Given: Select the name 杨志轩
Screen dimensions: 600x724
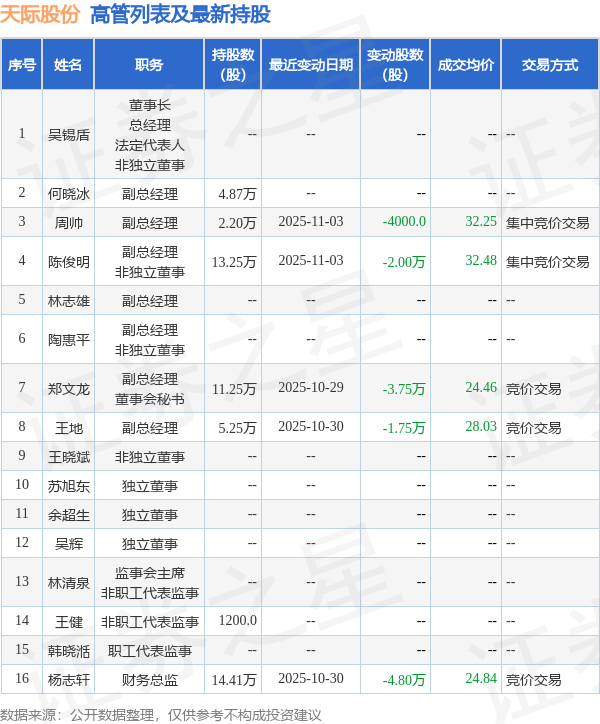Looking at the screenshot, I should tap(68, 680).
